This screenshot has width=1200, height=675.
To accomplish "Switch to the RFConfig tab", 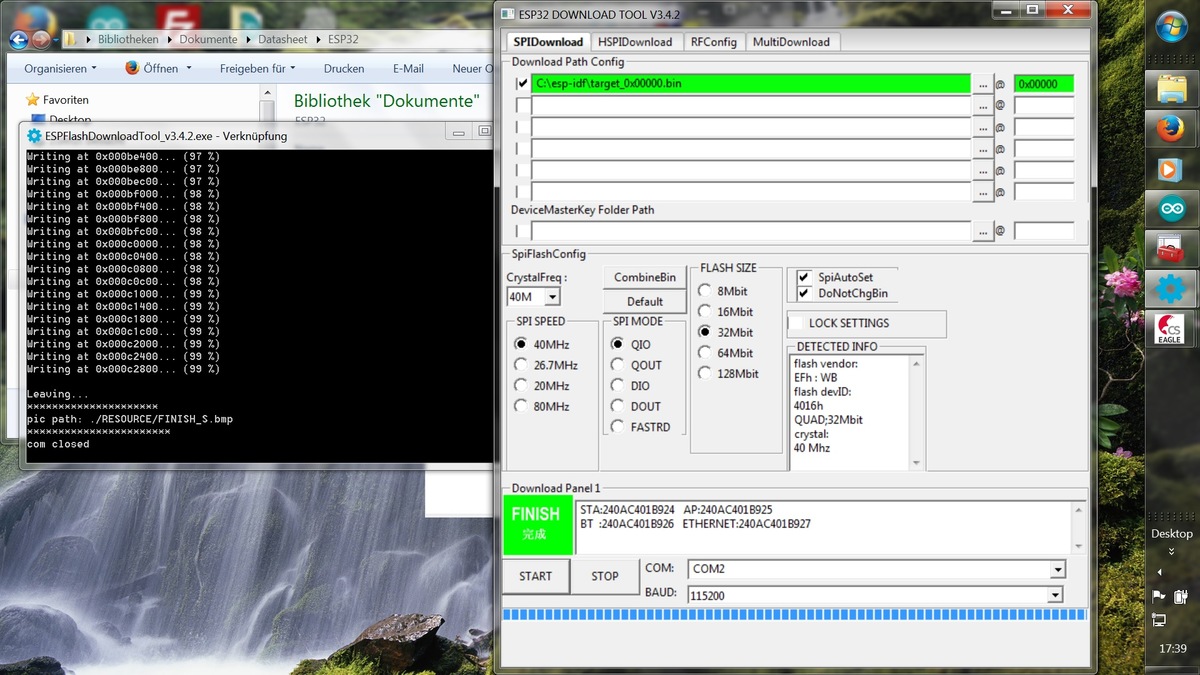I will (x=713, y=42).
